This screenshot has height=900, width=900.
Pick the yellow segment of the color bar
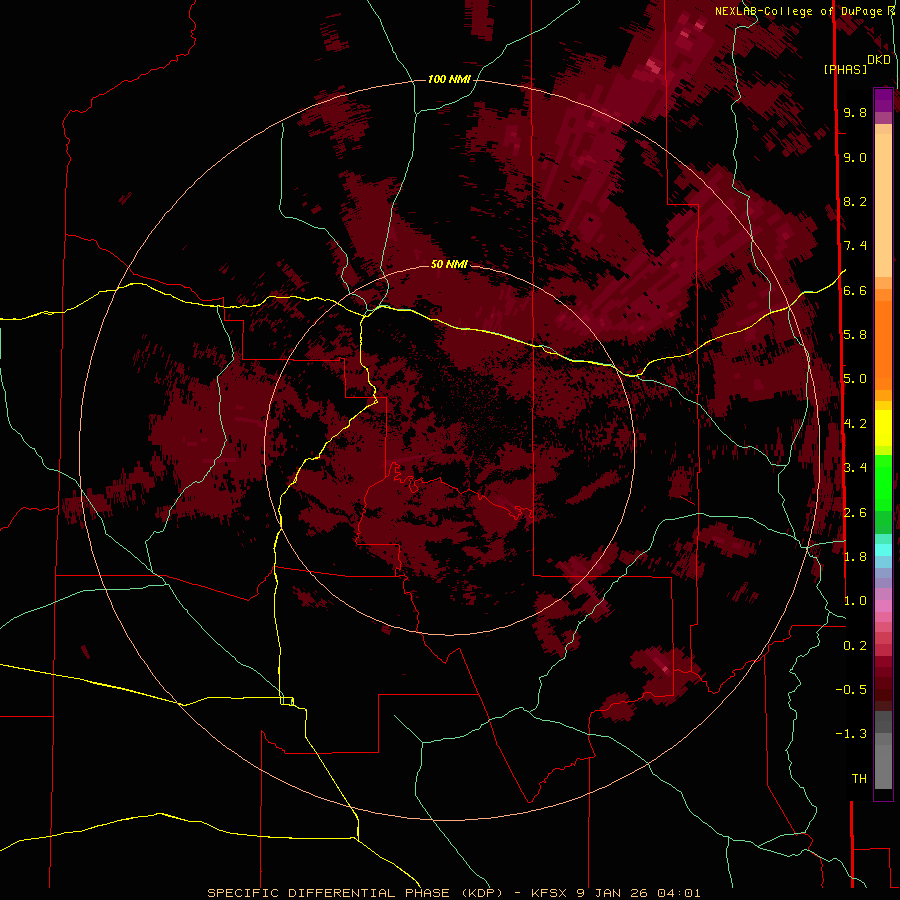tap(883, 428)
